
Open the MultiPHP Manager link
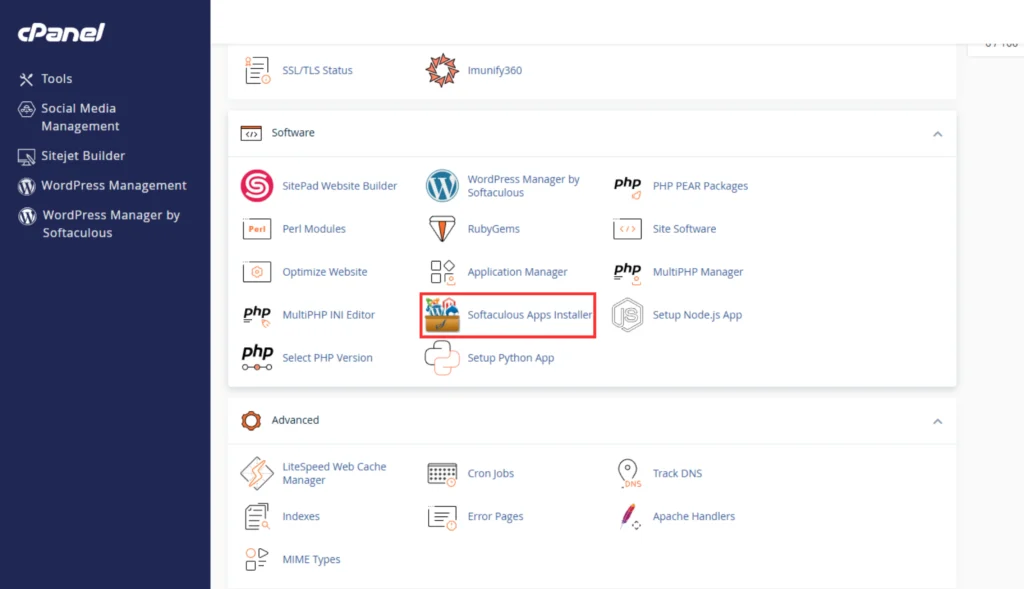point(698,272)
